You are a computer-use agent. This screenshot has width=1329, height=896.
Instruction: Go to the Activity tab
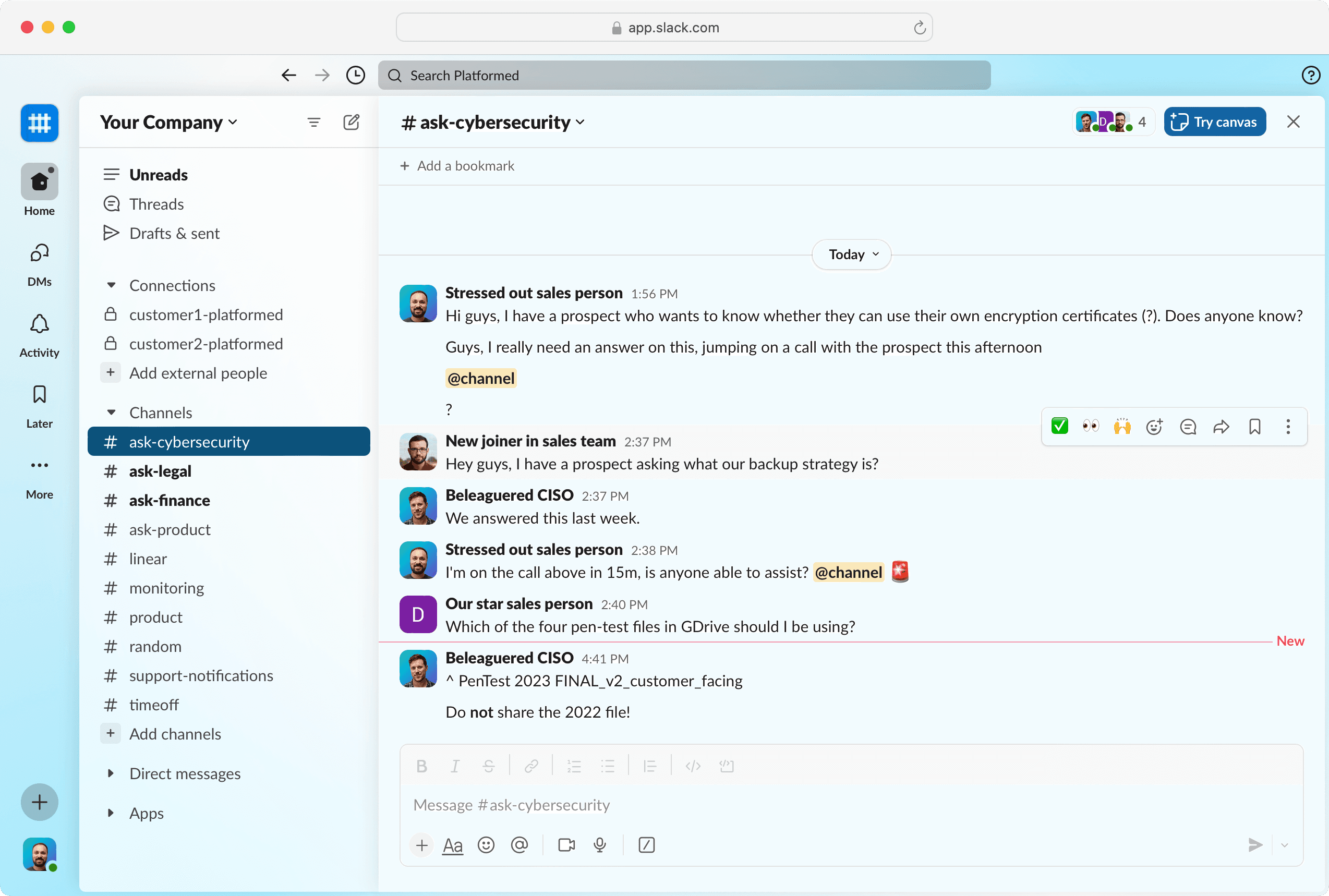click(x=39, y=335)
